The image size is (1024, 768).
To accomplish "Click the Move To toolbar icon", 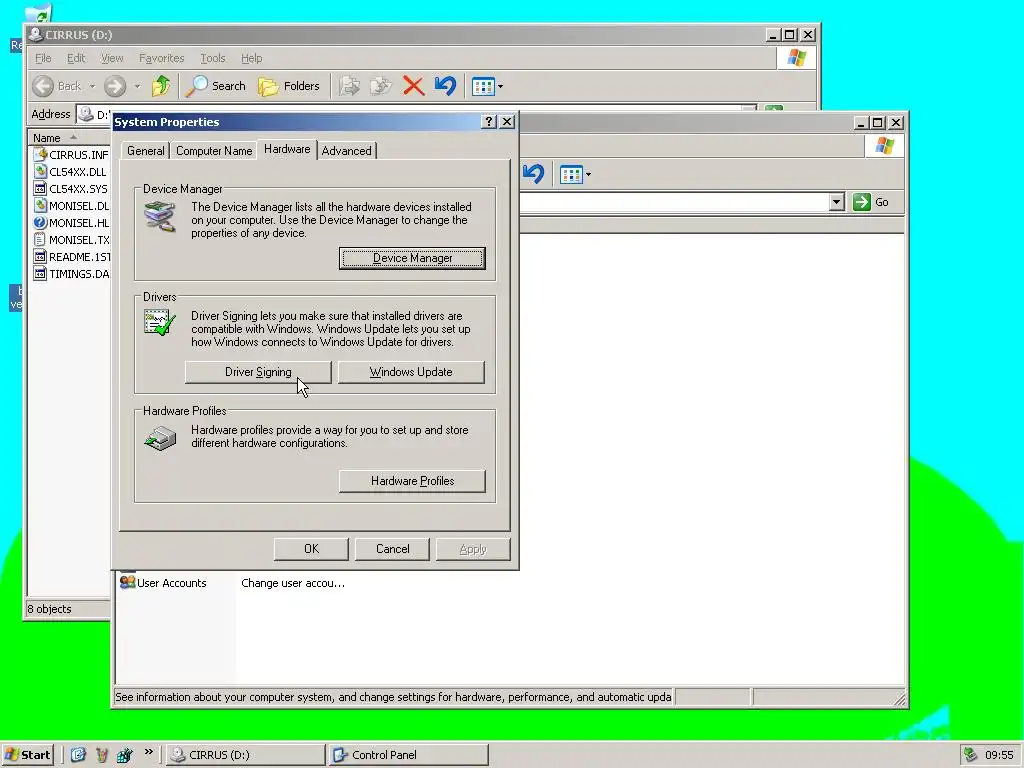I will pyautogui.click(x=349, y=86).
